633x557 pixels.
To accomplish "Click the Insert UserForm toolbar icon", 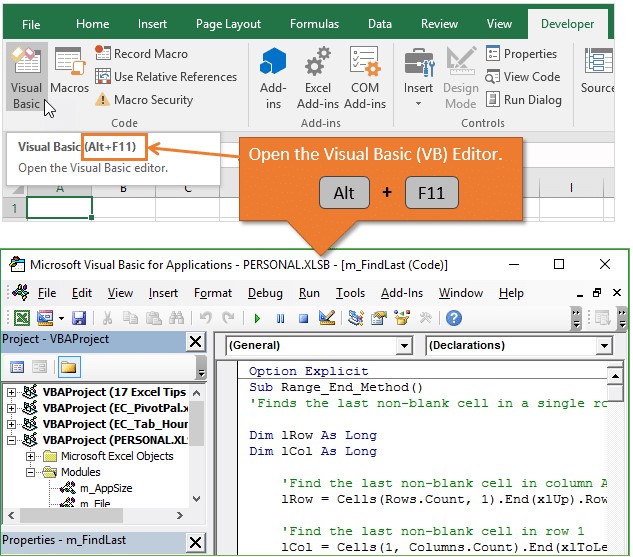I will tap(45, 318).
